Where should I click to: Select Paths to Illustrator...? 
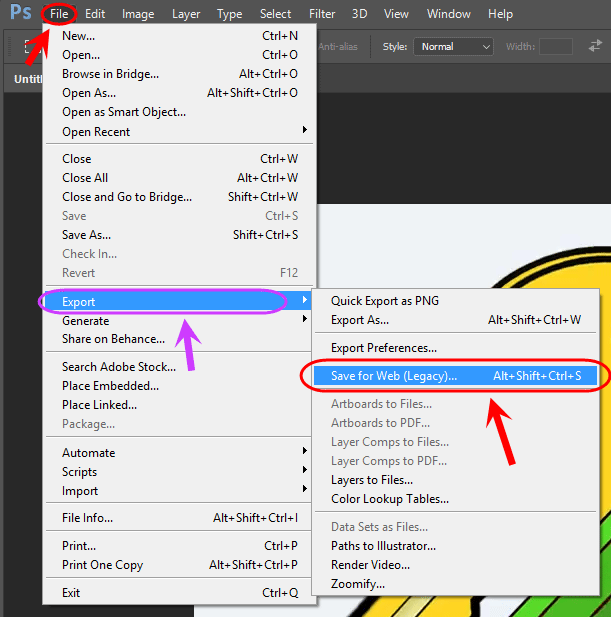point(456,546)
